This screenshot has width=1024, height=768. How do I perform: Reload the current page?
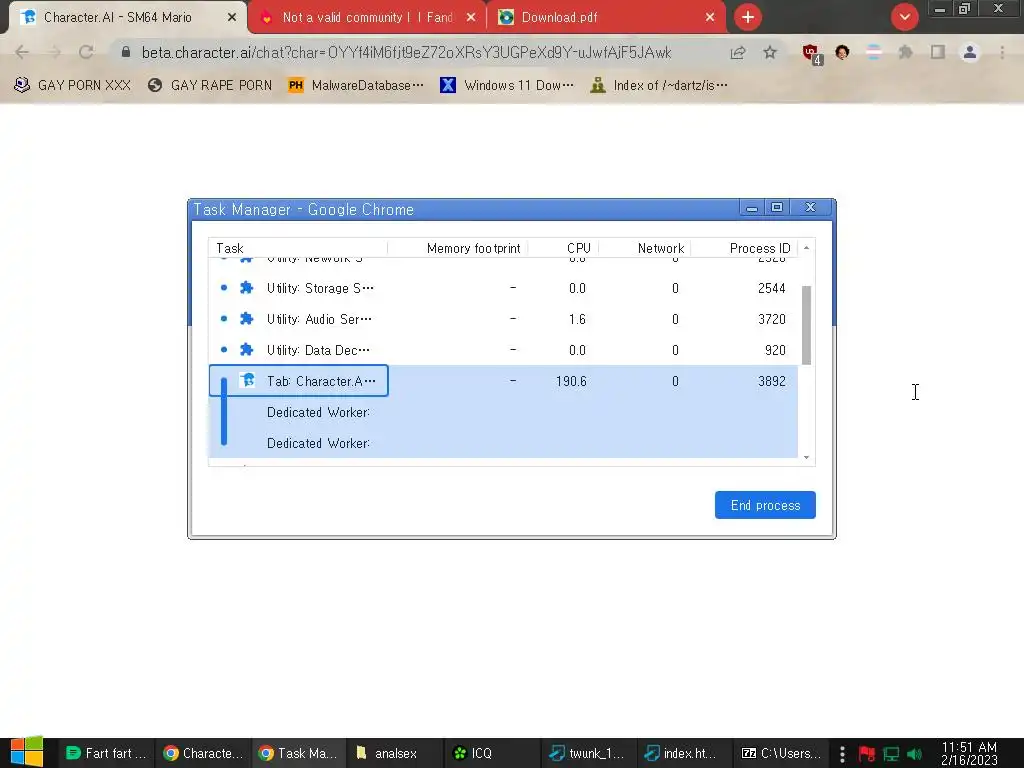click(86, 52)
